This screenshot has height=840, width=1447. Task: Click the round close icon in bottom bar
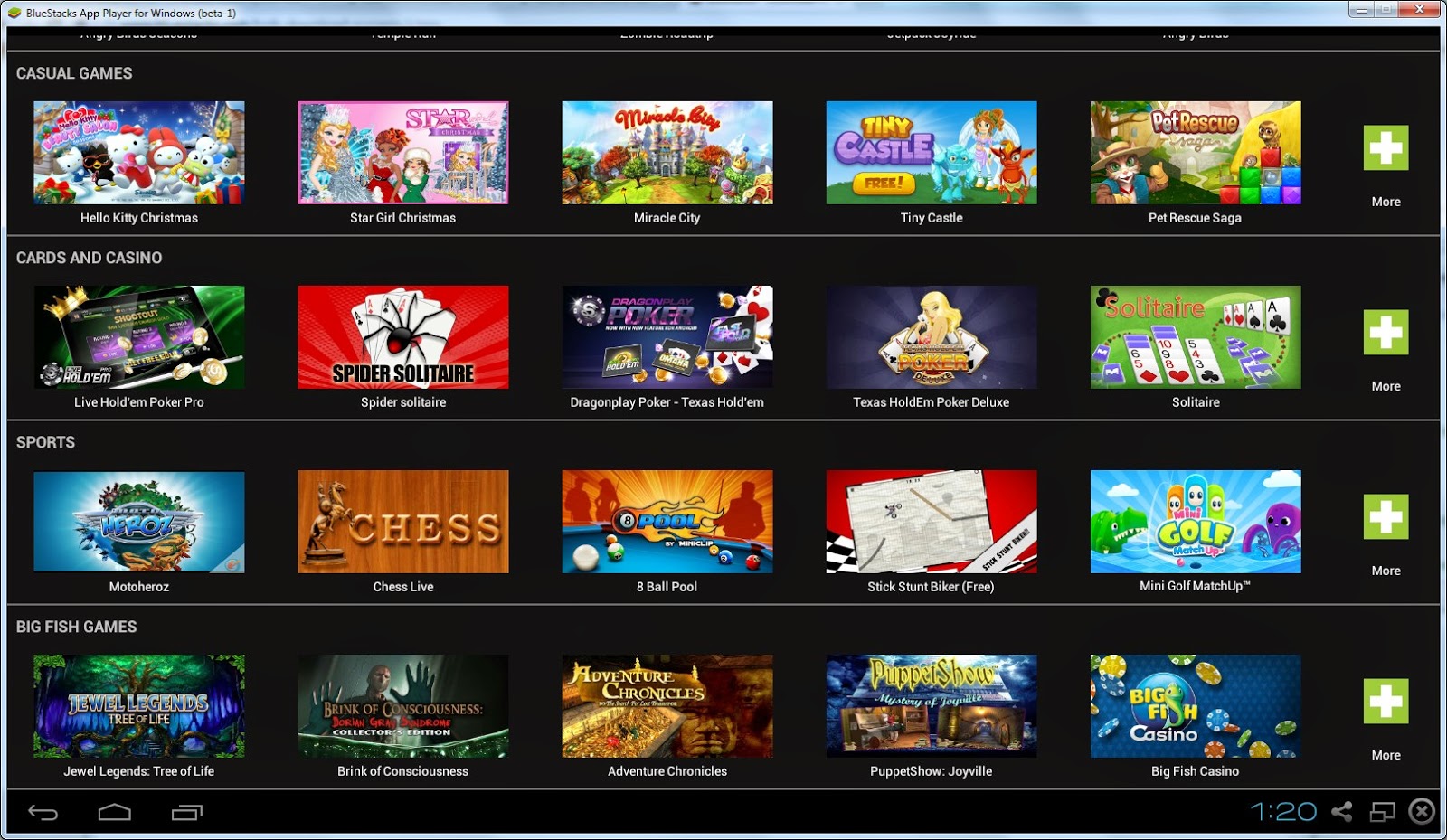coord(1423,812)
